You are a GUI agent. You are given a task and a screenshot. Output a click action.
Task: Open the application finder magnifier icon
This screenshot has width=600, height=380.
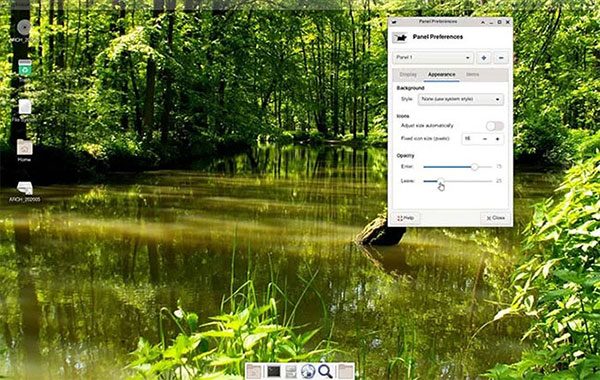coord(325,371)
